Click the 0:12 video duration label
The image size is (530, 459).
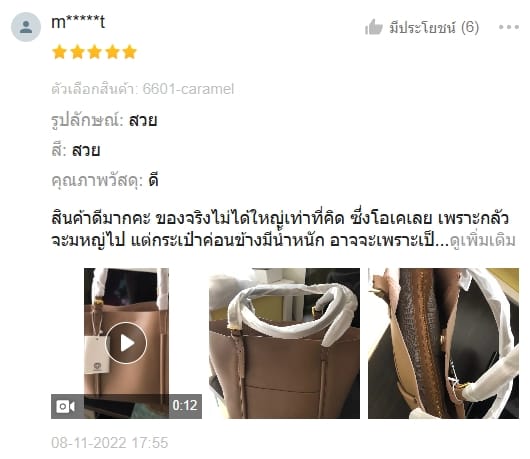pyautogui.click(x=185, y=405)
